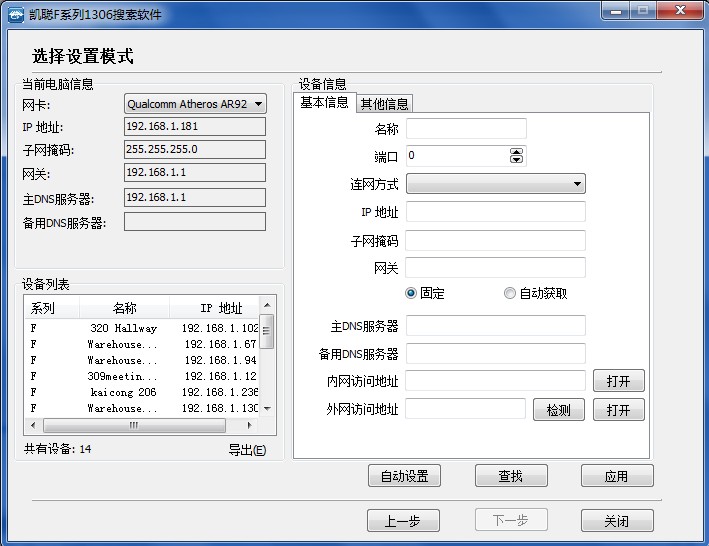
Task: Click 导出(E) export link
Action: (x=247, y=450)
